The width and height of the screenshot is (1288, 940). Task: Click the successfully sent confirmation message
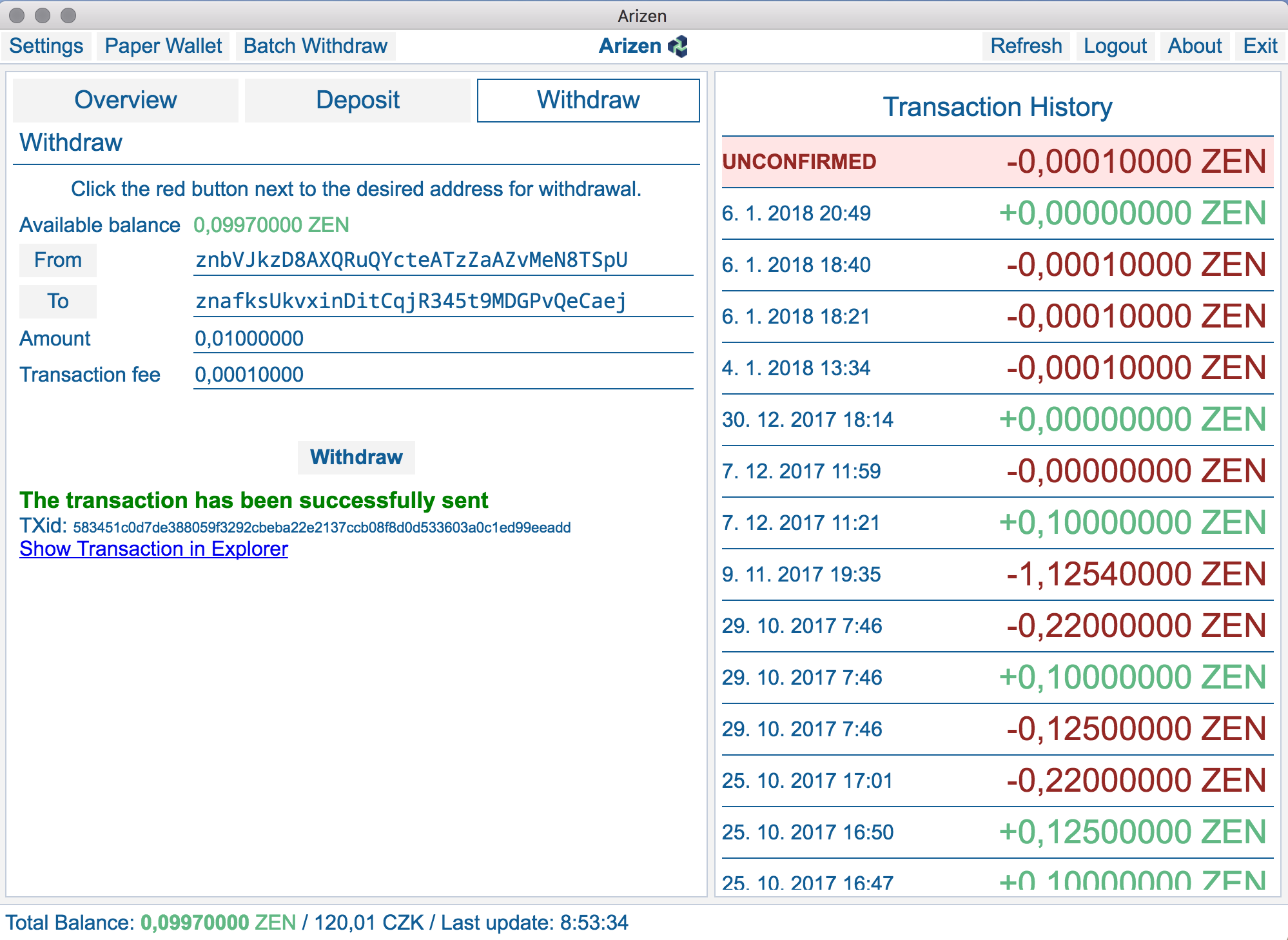(x=254, y=500)
